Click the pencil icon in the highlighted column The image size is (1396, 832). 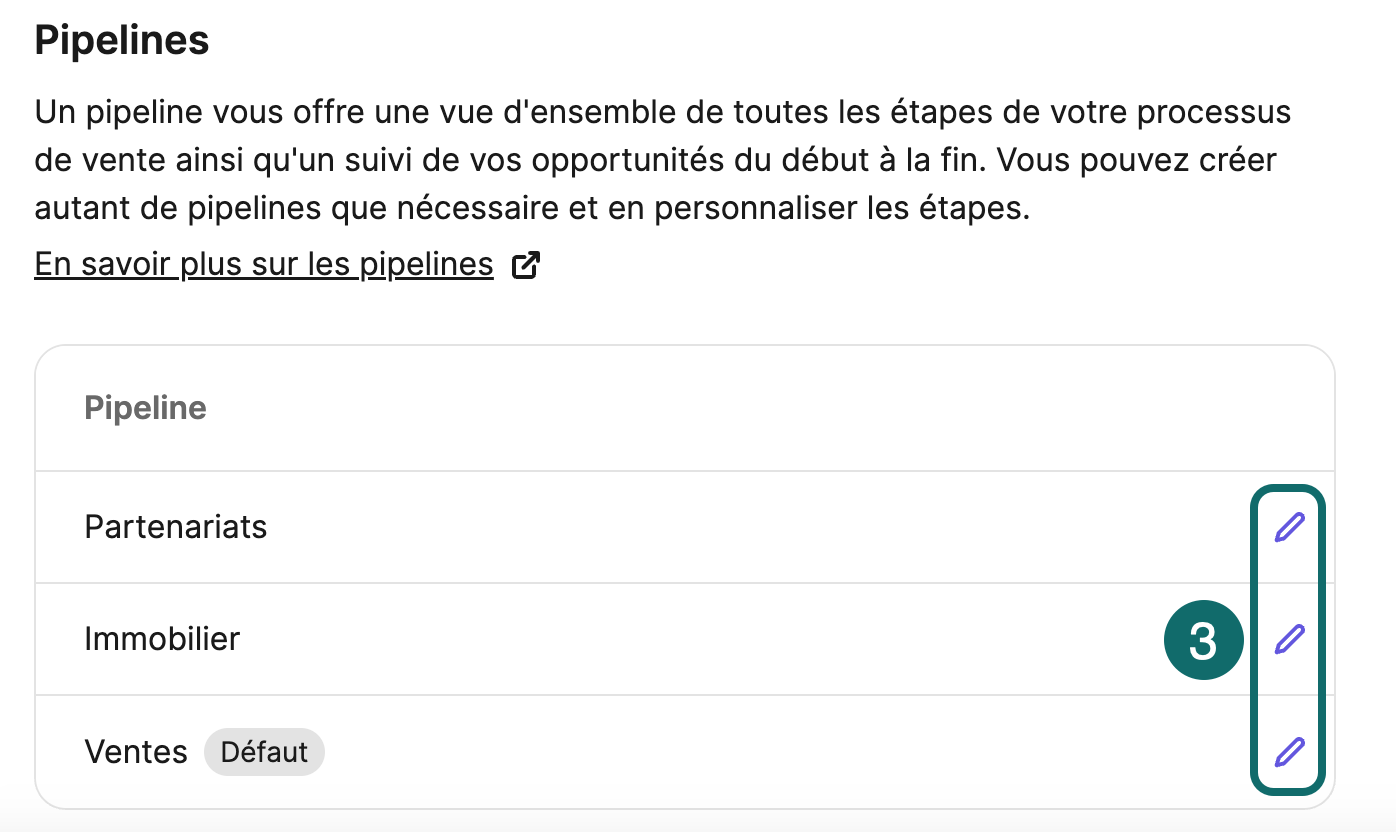click(x=1289, y=639)
